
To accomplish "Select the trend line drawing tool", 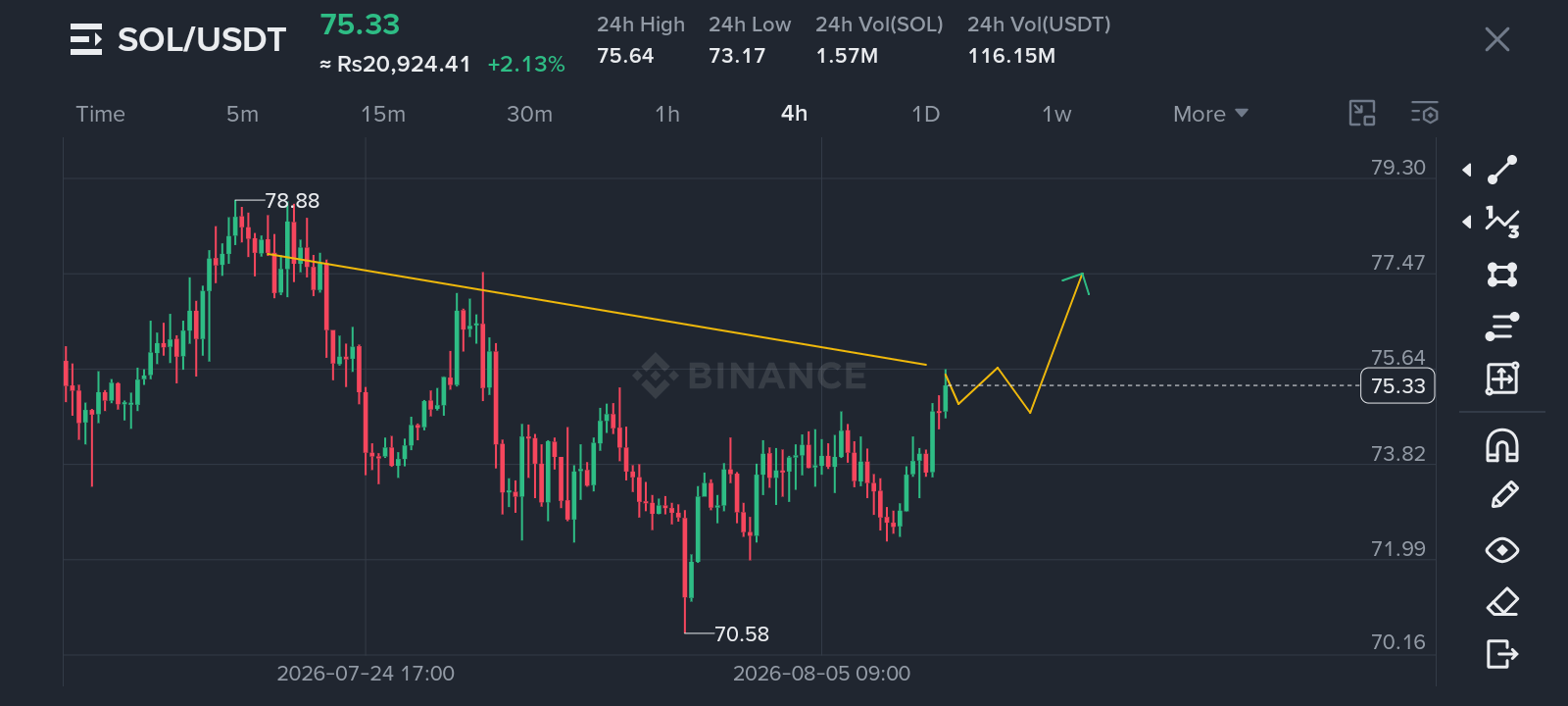I will pyautogui.click(x=1502, y=170).
